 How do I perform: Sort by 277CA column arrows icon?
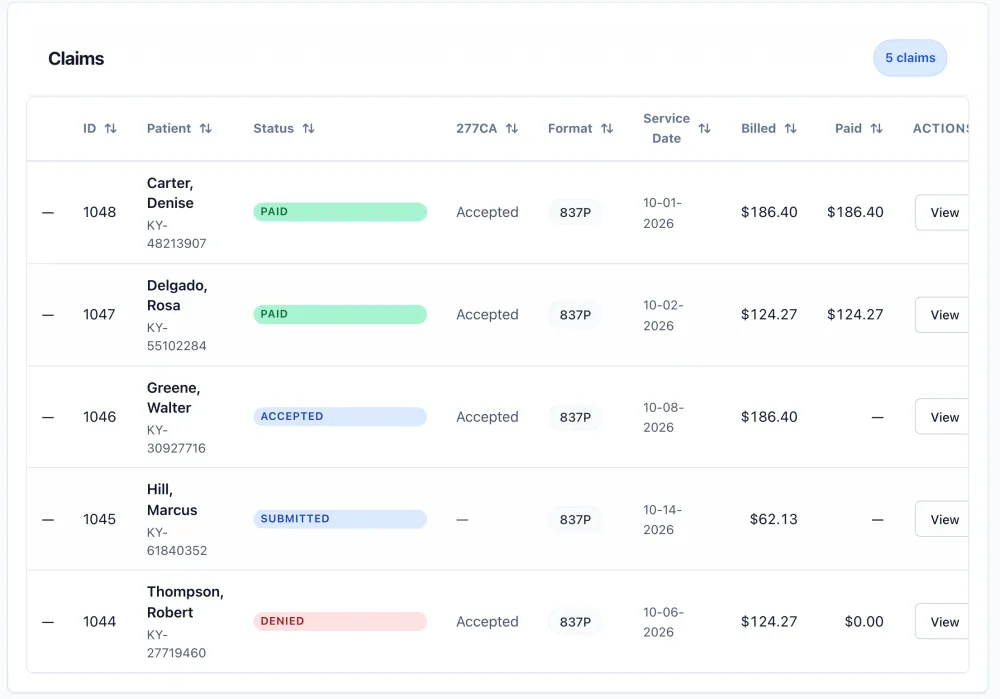point(511,128)
